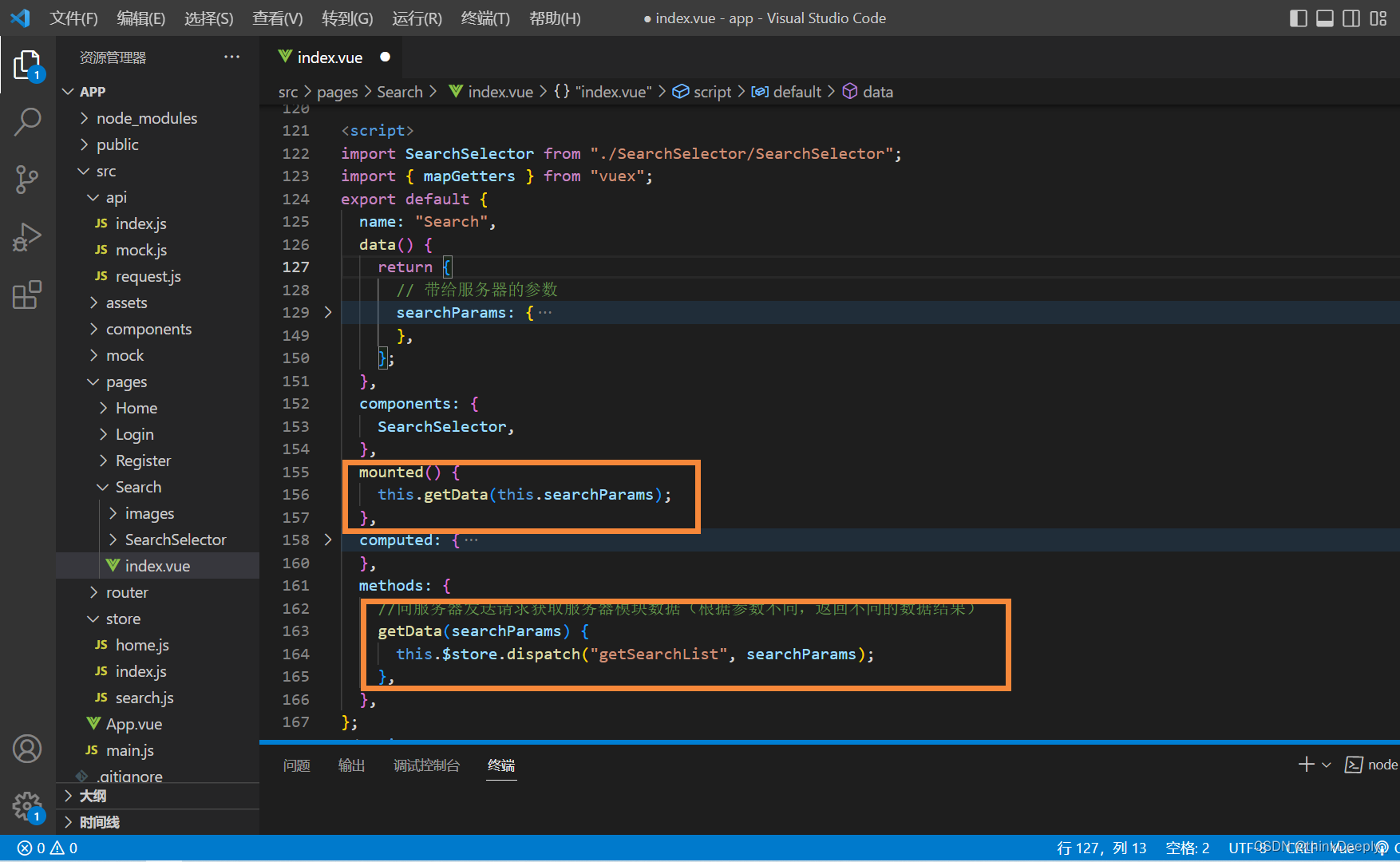Select the node terminal instance
Screen dimensions: 1400x862
[1371, 765]
